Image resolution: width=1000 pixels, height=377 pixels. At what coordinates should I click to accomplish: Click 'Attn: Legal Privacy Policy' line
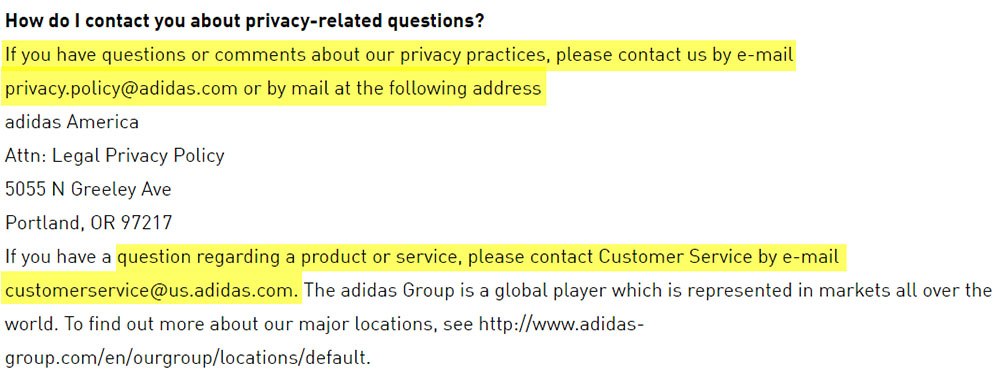pos(115,156)
